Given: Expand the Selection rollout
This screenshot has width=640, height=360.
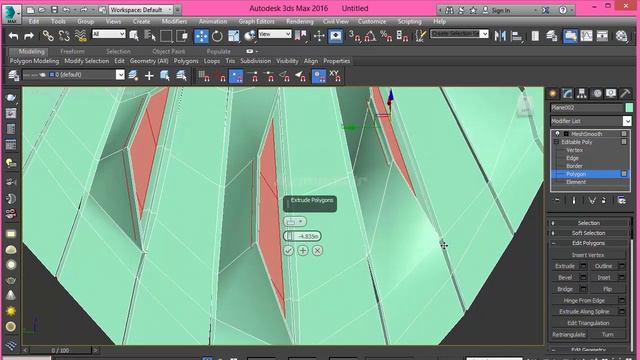Looking at the screenshot, I should pyautogui.click(x=588, y=223).
